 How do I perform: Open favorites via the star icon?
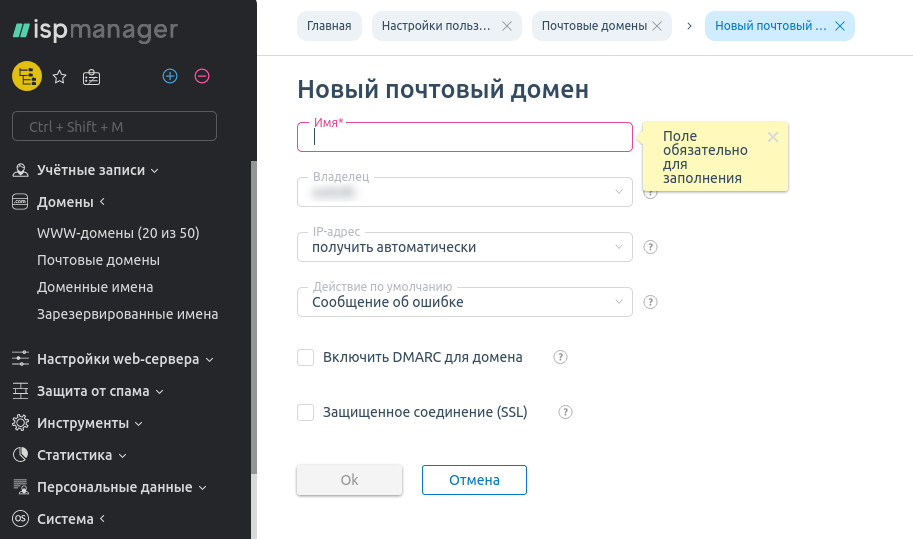click(59, 76)
